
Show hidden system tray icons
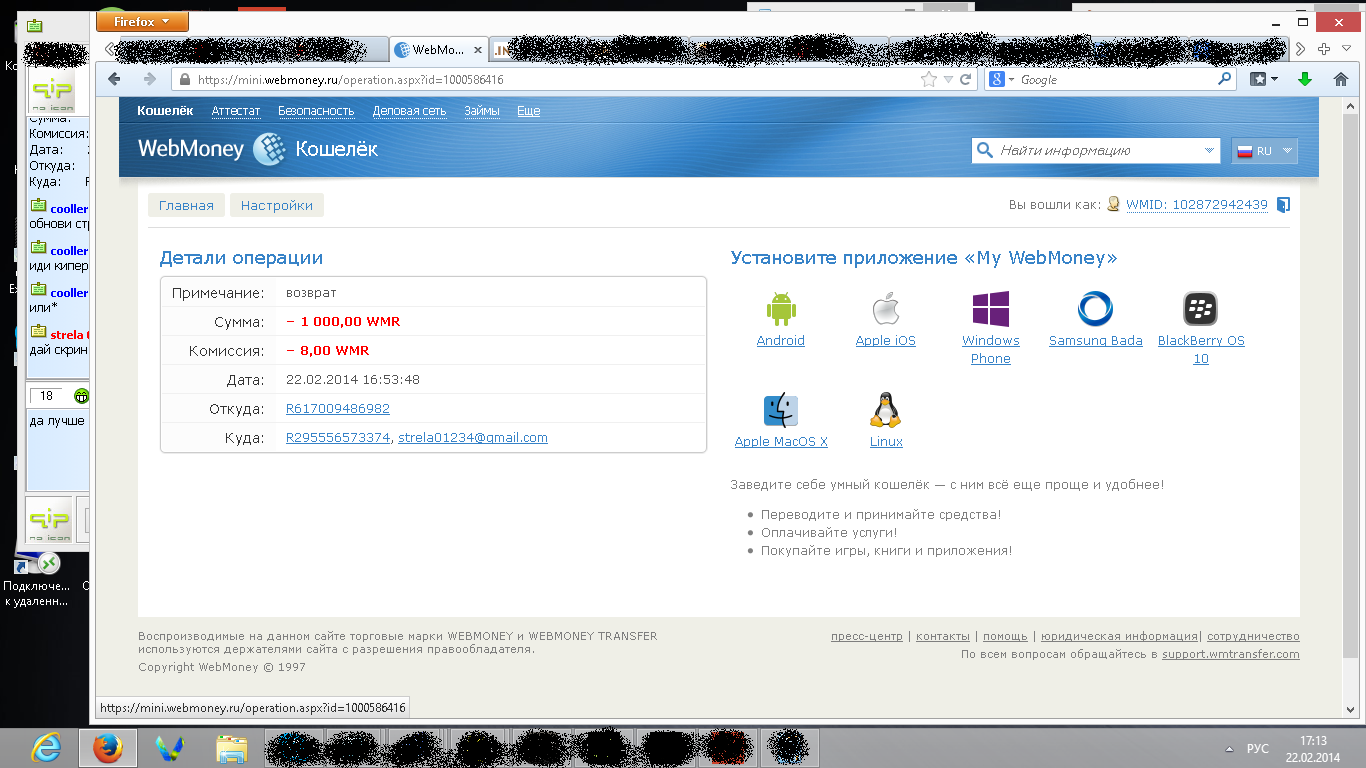pos(1230,748)
